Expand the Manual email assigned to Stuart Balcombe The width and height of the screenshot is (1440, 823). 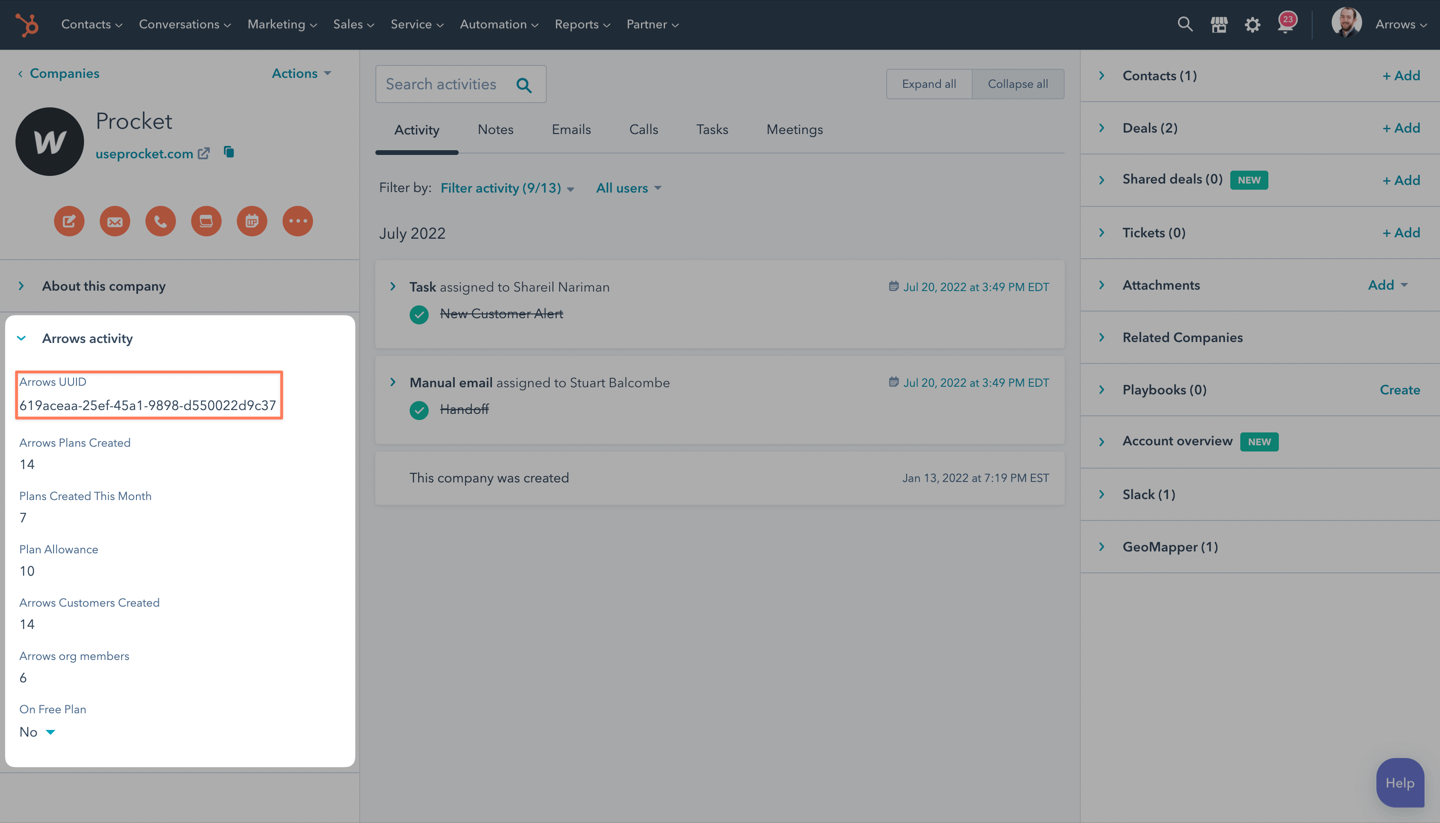click(393, 382)
